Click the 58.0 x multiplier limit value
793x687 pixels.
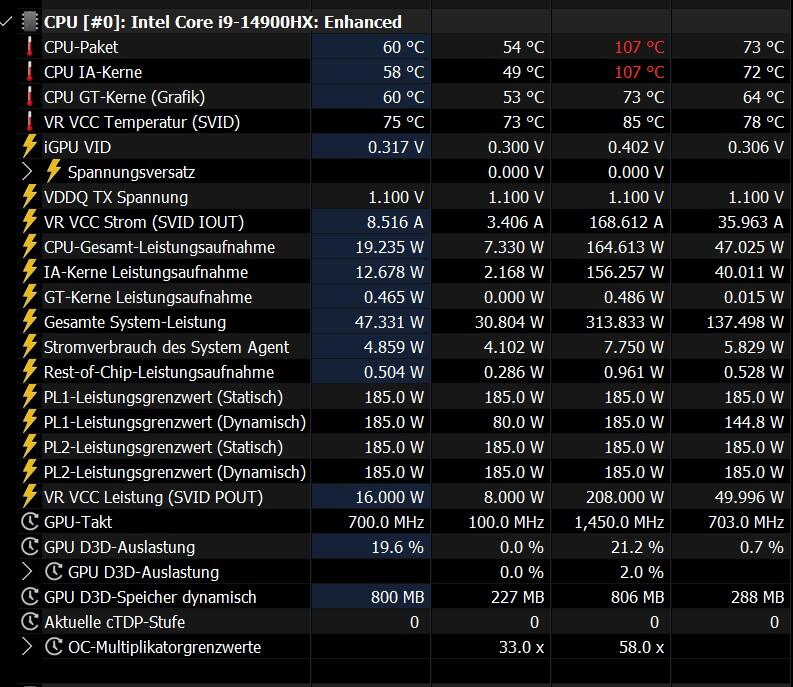click(642, 647)
